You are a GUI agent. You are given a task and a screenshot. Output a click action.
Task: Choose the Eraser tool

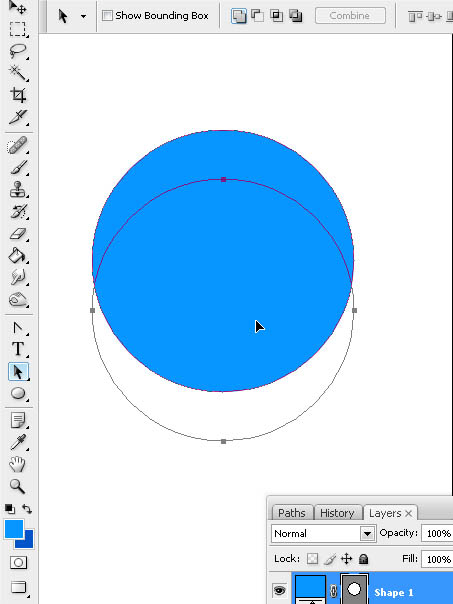click(x=18, y=234)
